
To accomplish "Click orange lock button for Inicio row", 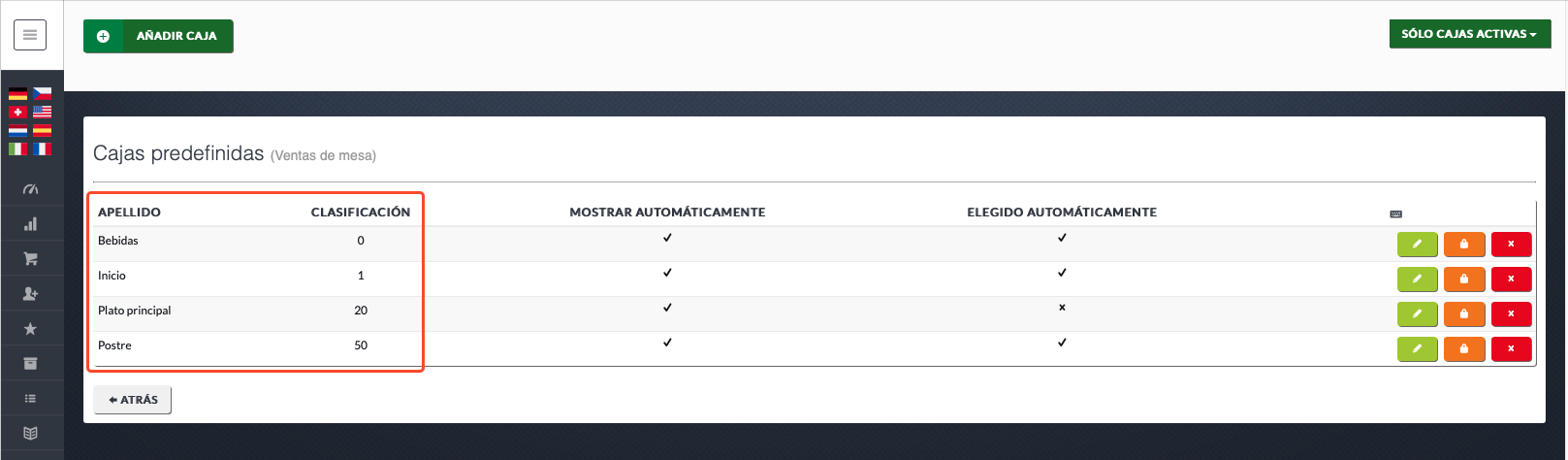I will (1464, 279).
